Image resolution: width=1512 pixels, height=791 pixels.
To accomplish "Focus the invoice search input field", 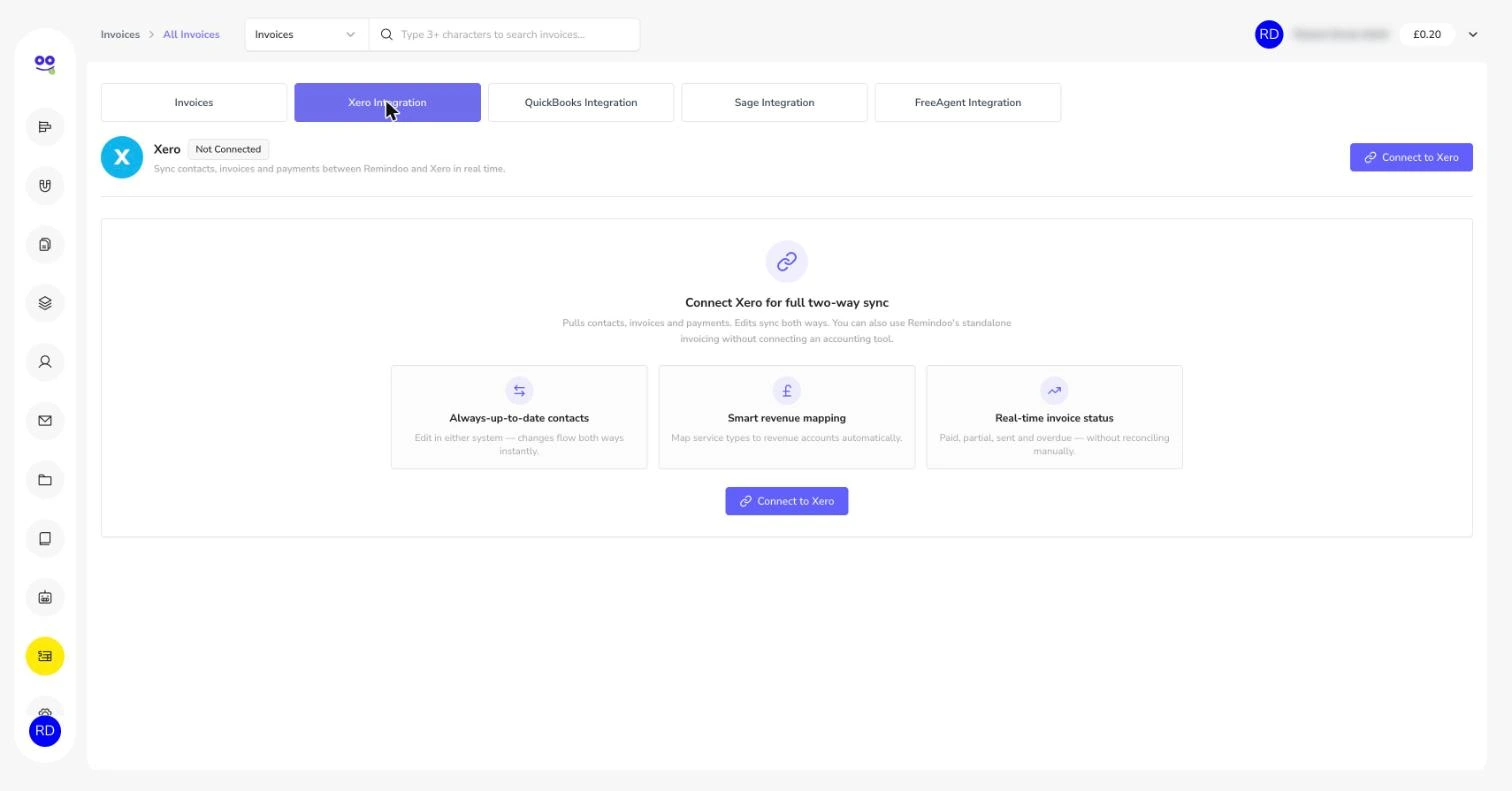I will pos(505,35).
